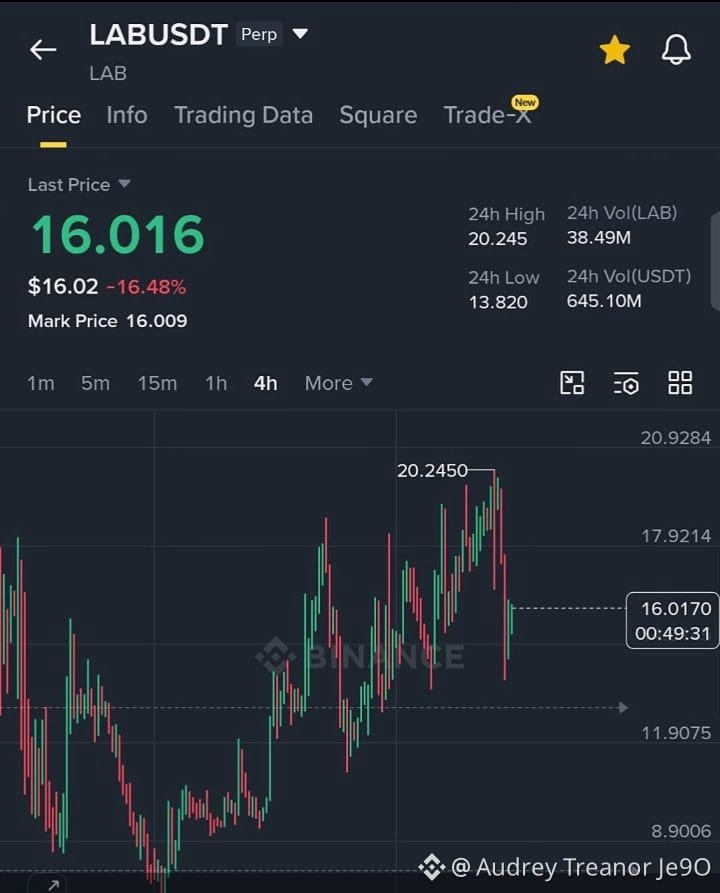Click the 8.9006 price axis label
Screen dimensions: 720x893
click(681, 831)
